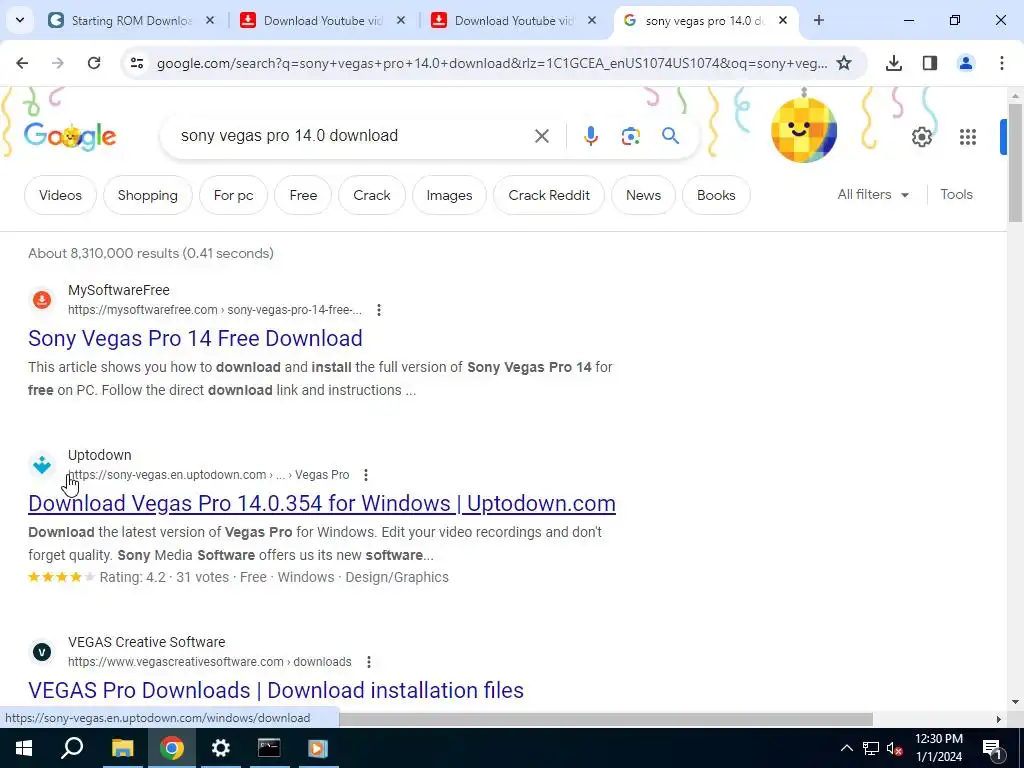
Task: Open Chrome downloads icon
Action: click(894, 63)
